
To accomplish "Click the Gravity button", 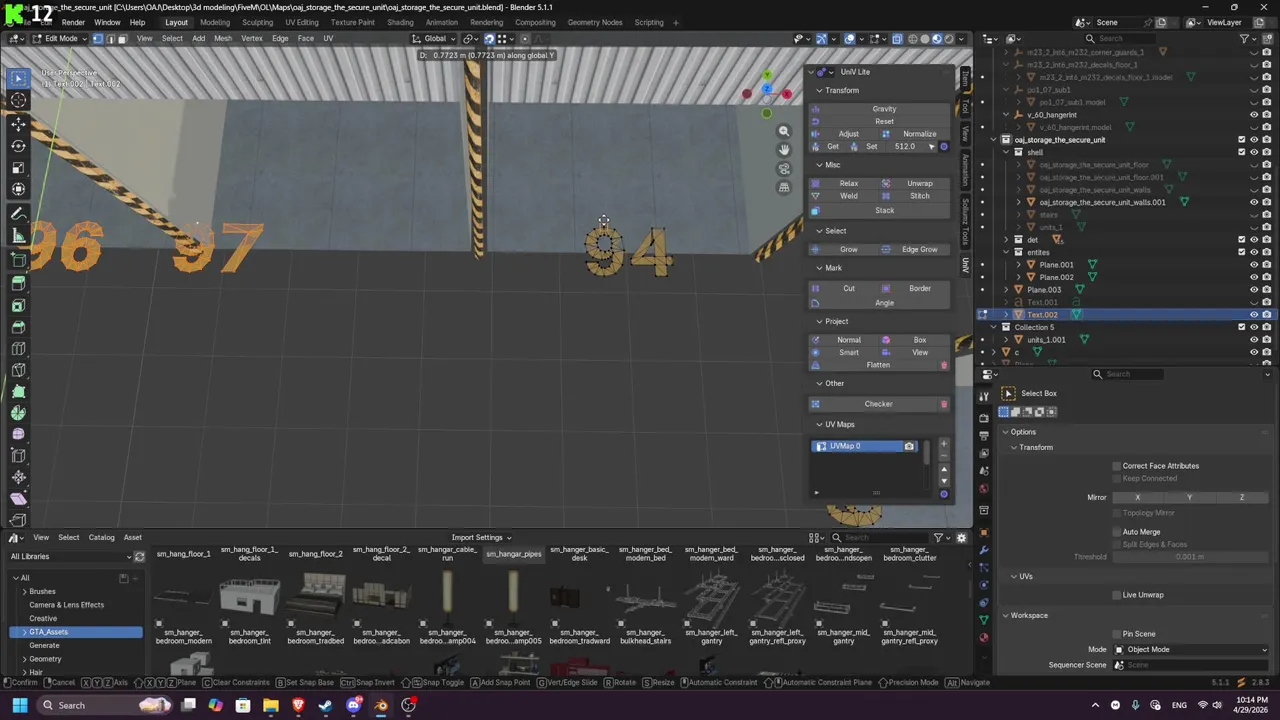I will click(884, 109).
